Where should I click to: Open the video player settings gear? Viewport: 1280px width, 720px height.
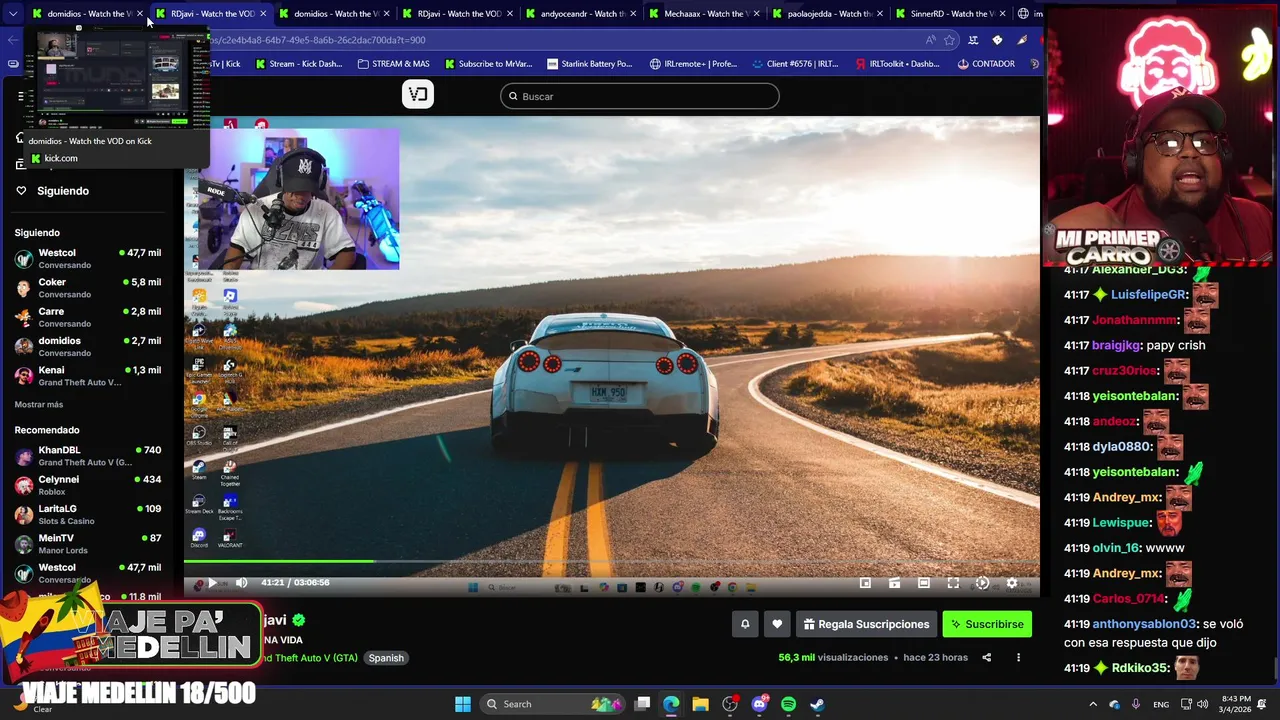[x=1012, y=583]
